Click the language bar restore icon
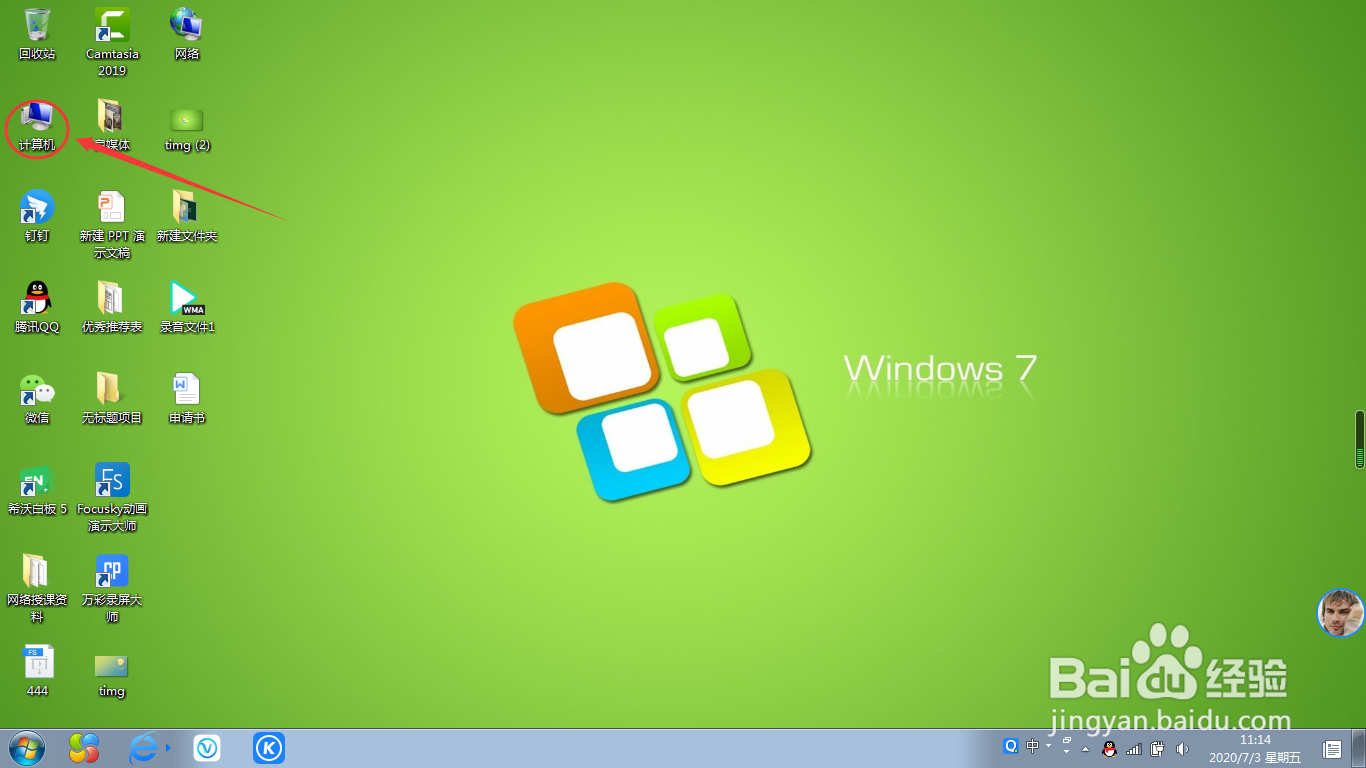Screen dimensions: 1366x768 pyautogui.click(x=1067, y=742)
